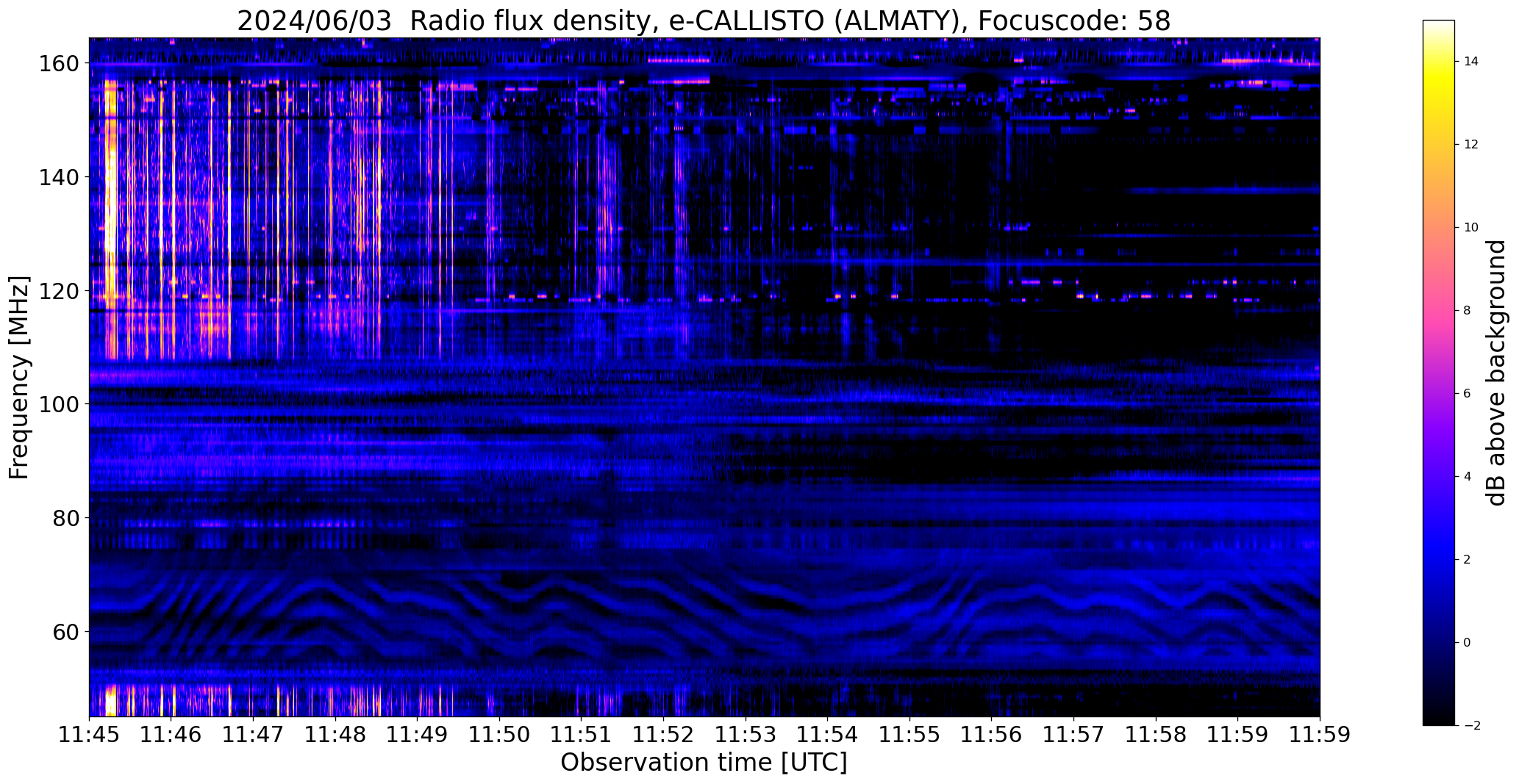Click the colorbar tick value 2
Screen dimensions: 1519x784
(x=1468, y=560)
